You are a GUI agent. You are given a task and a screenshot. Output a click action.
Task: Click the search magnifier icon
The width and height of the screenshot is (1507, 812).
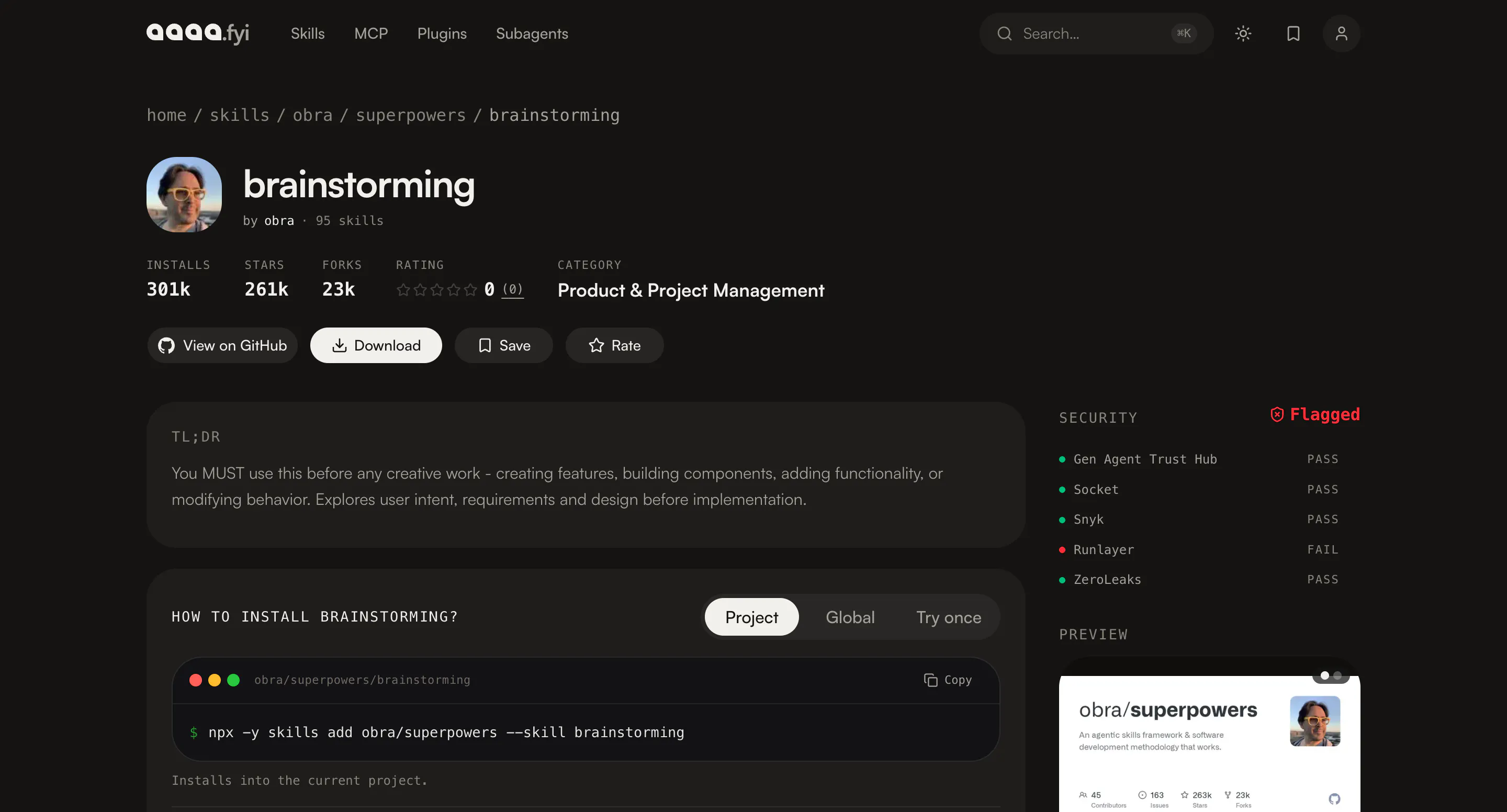point(1005,33)
